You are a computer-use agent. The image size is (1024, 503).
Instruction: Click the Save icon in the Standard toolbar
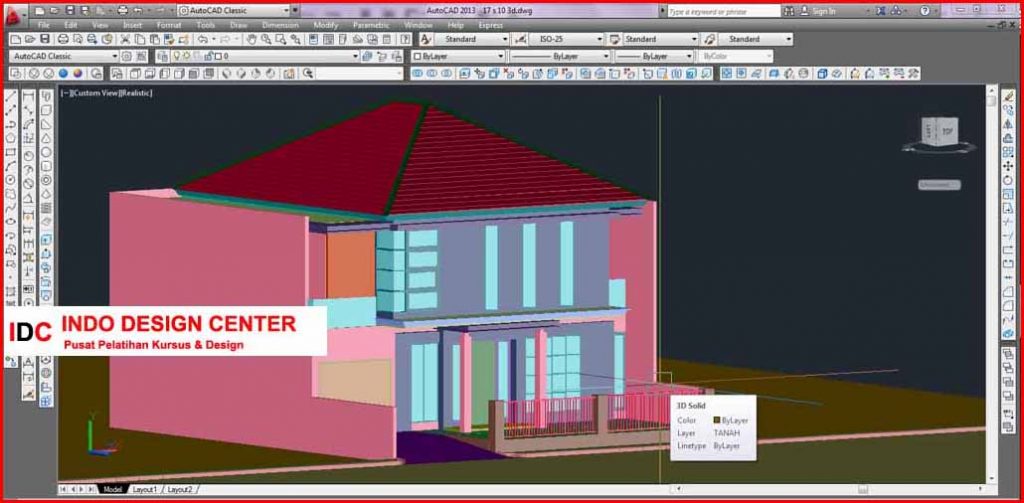click(45, 39)
